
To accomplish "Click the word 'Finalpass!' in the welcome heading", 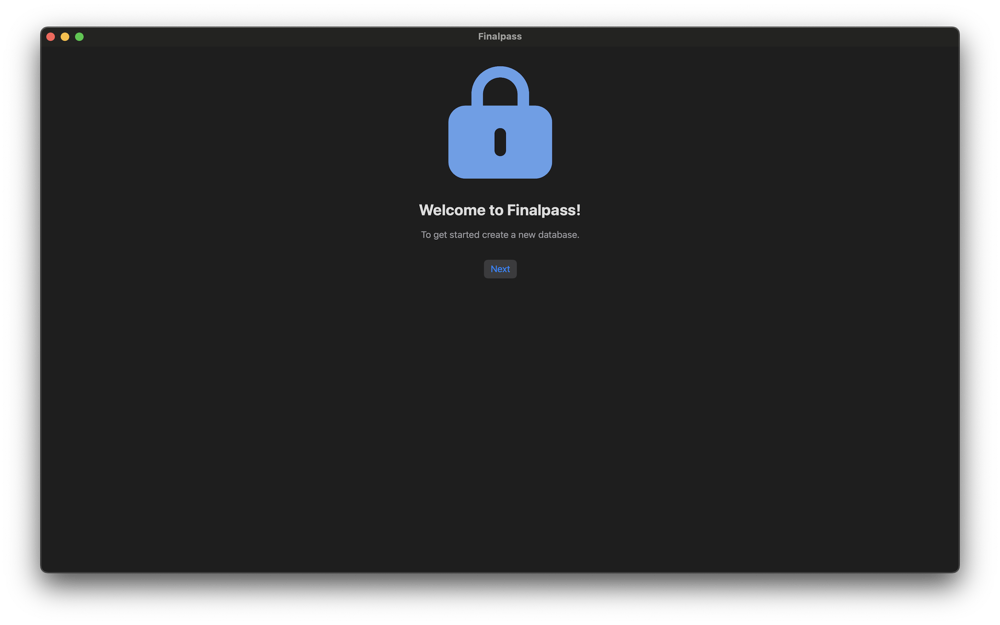I will coord(544,210).
